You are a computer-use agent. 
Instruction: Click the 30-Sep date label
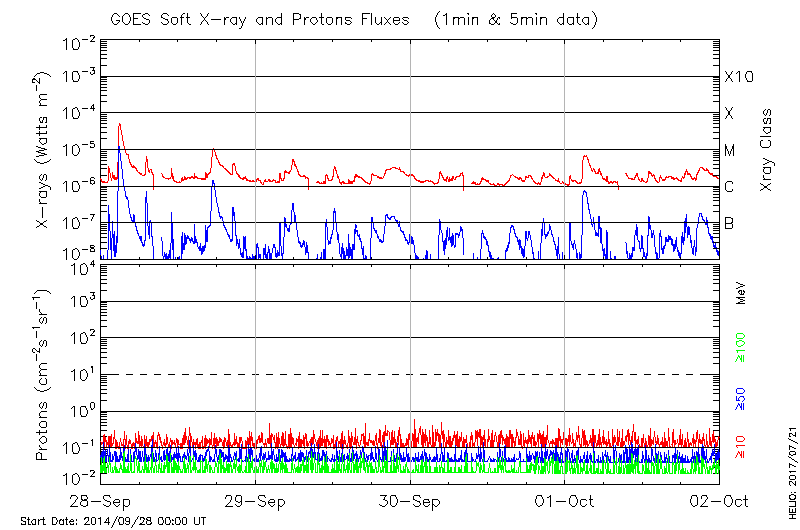(410, 500)
